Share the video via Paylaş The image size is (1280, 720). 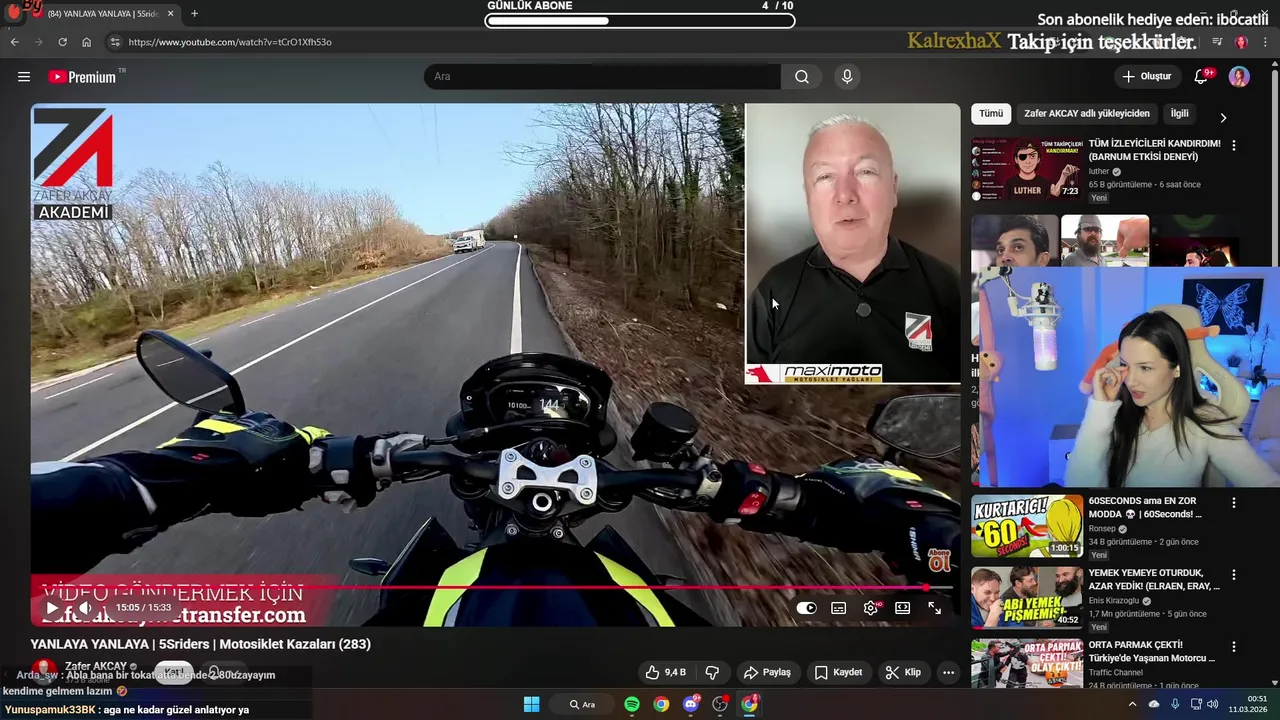click(x=767, y=672)
